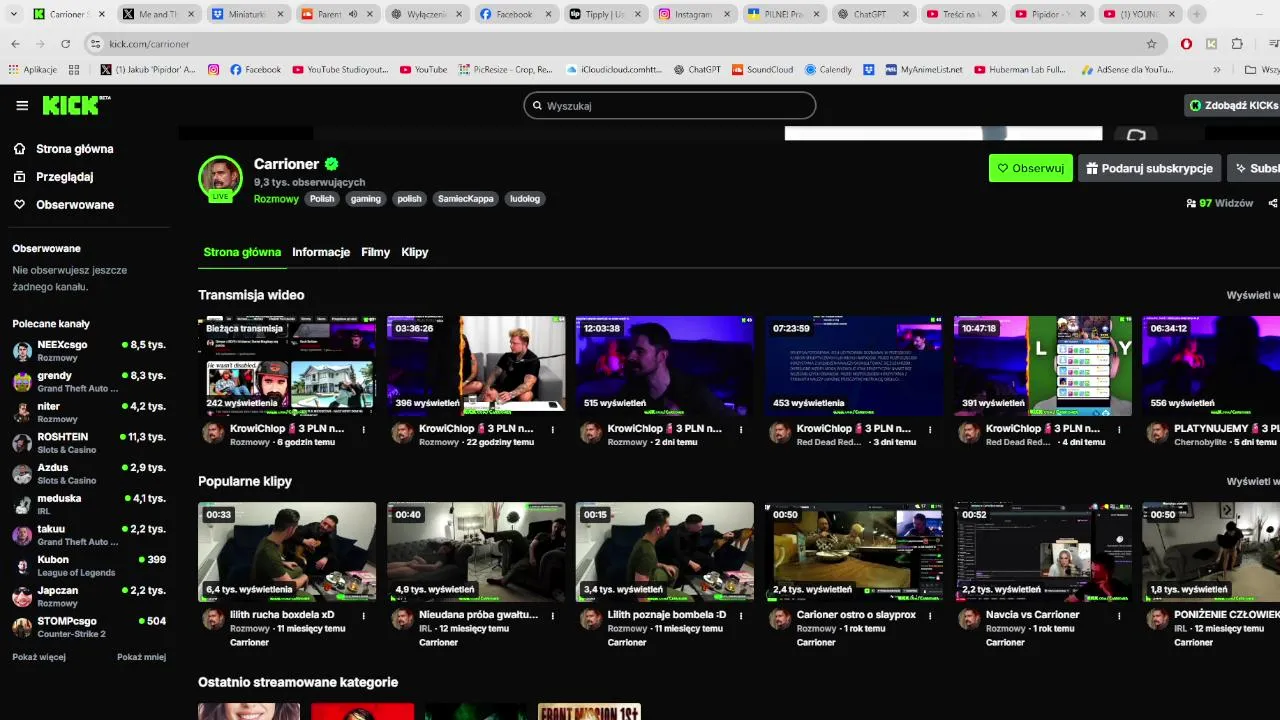This screenshot has height=720, width=1280.
Task: Reload the page in Chrome
Action: pyautogui.click(x=65, y=44)
